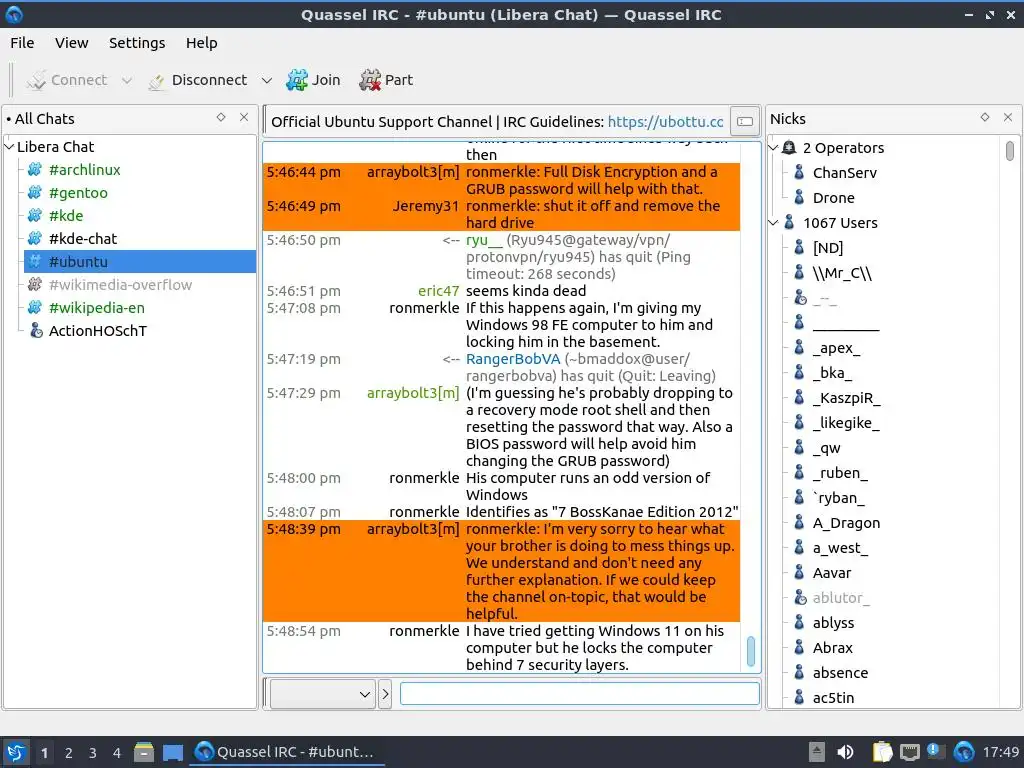Close the Nicks panel
1024x768 pixels.
pos(1008,118)
